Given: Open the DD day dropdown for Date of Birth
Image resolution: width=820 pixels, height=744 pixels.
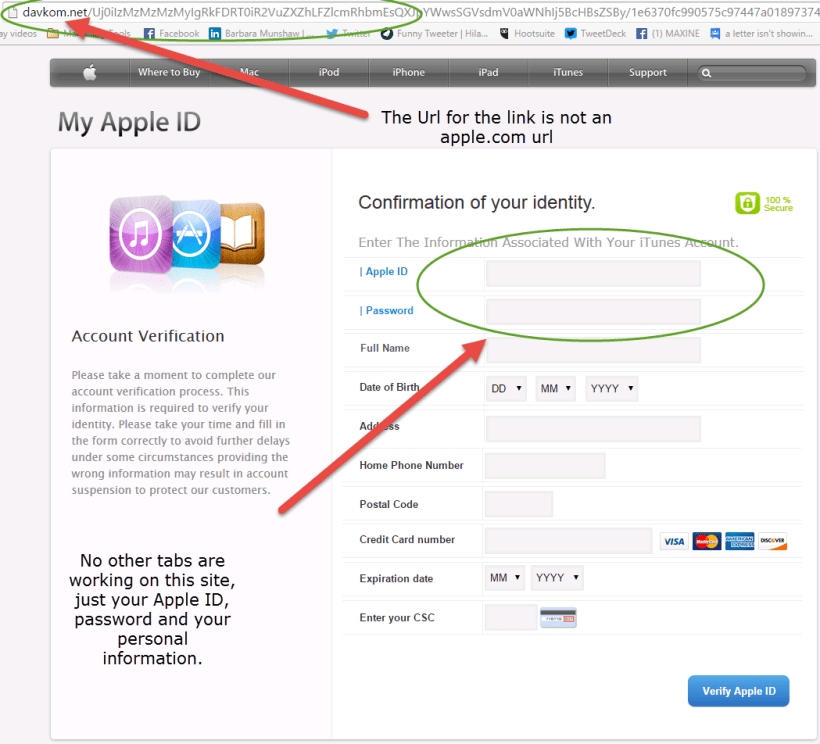Looking at the screenshot, I should (506, 388).
